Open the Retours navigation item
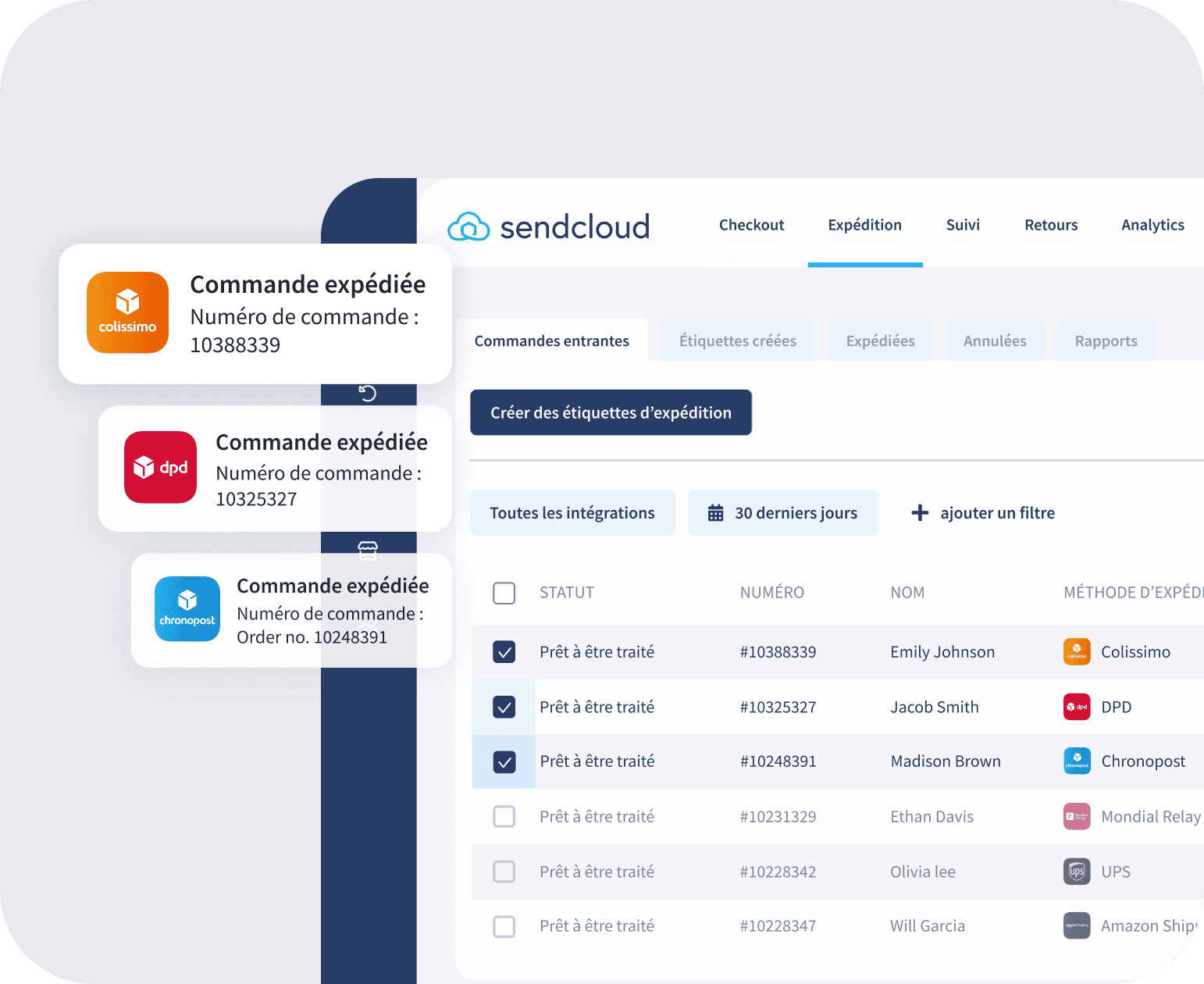 click(x=1051, y=225)
